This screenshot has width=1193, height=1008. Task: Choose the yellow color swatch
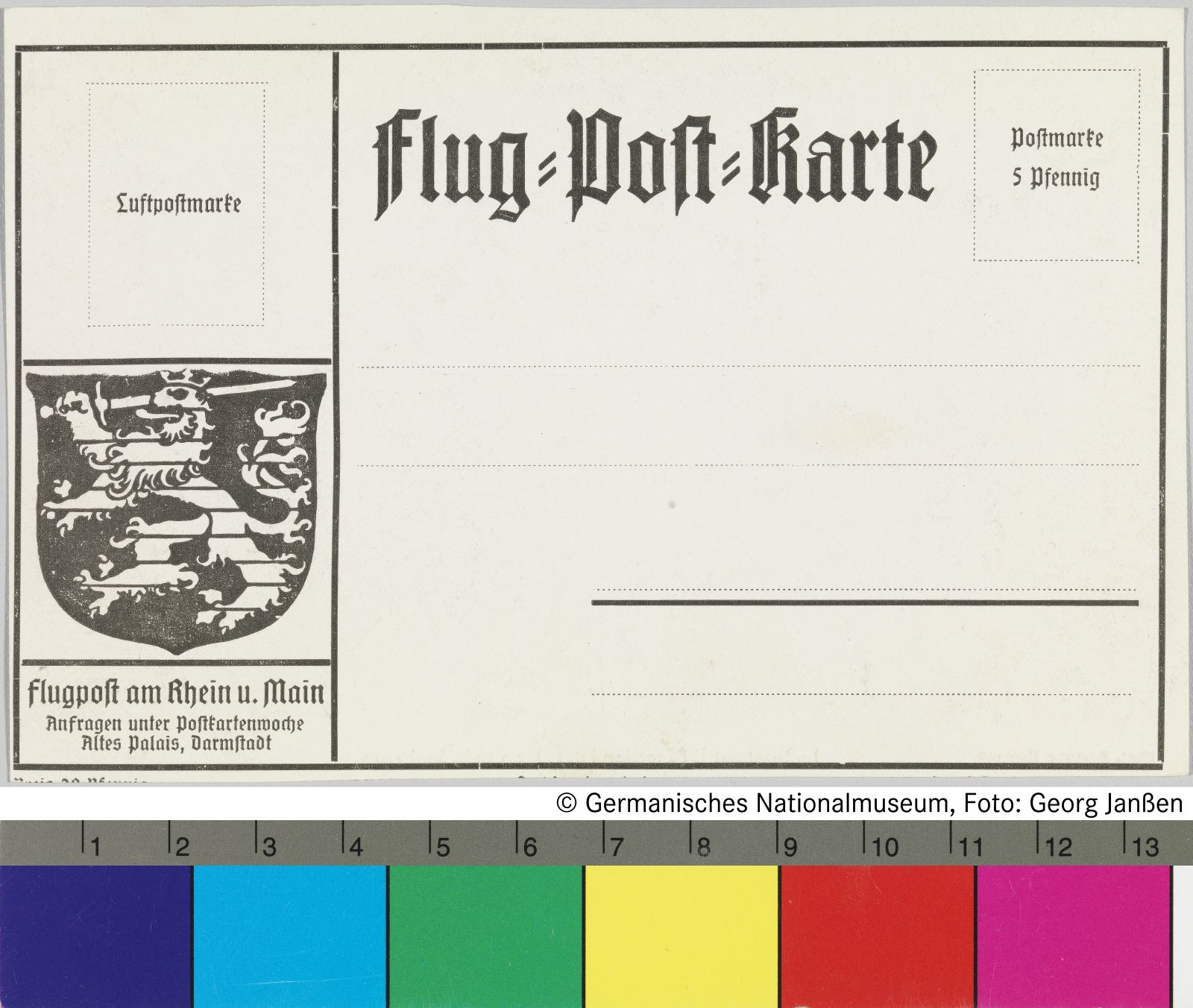(x=682, y=936)
